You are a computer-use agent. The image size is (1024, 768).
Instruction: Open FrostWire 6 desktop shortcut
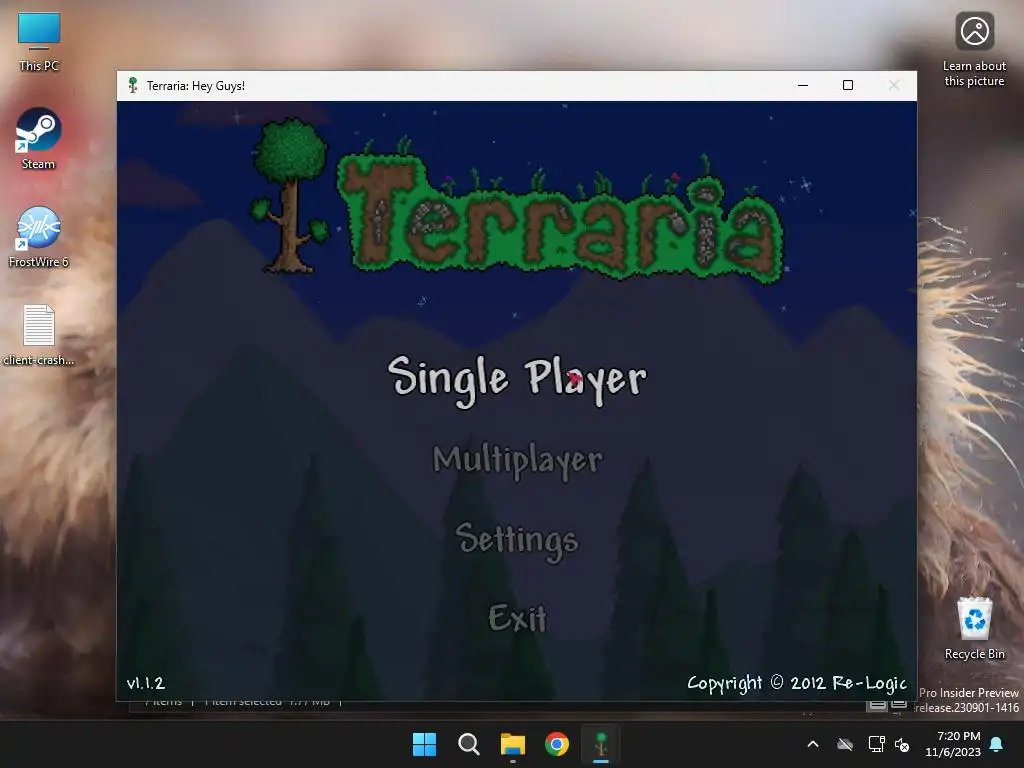click(39, 237)
